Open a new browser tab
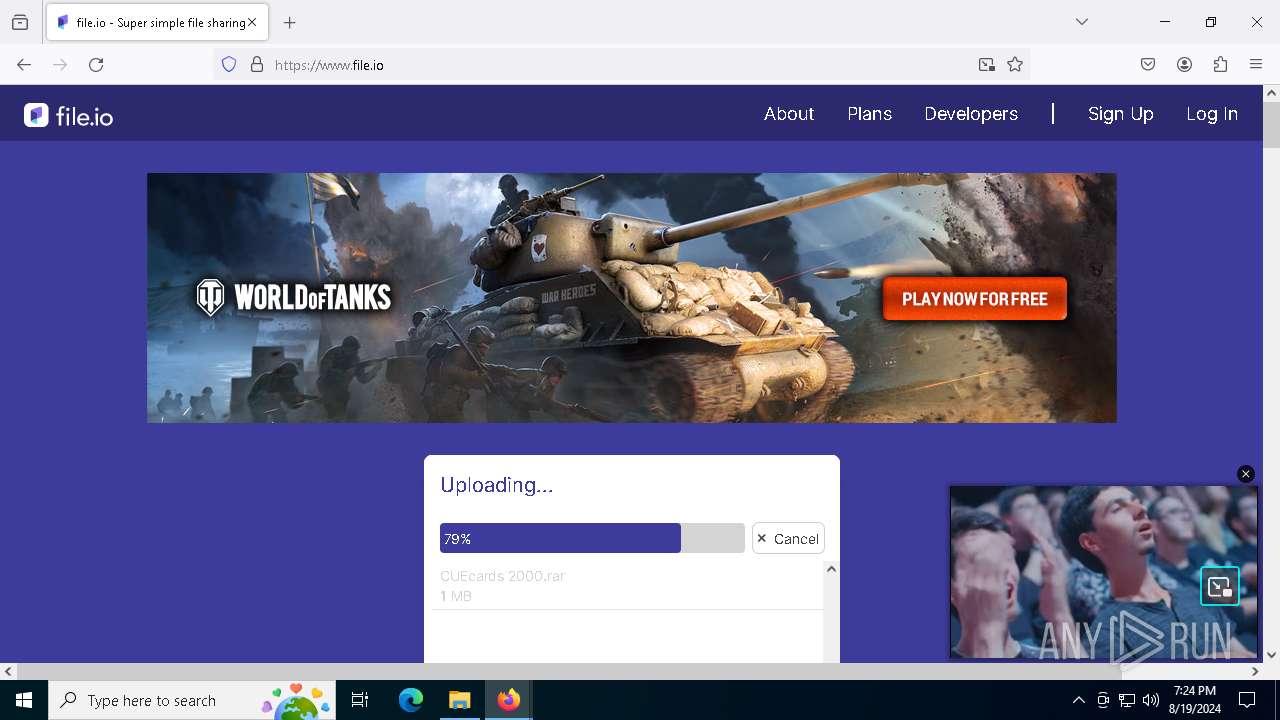 [x=290, y=22]
